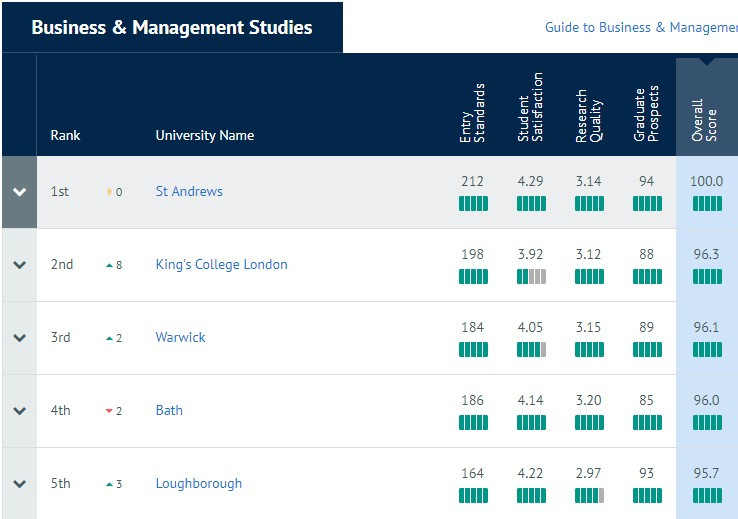The height and width of the screenshot is (519, 738).
Task: Open the Warwick university link
Action: (180, 337)
